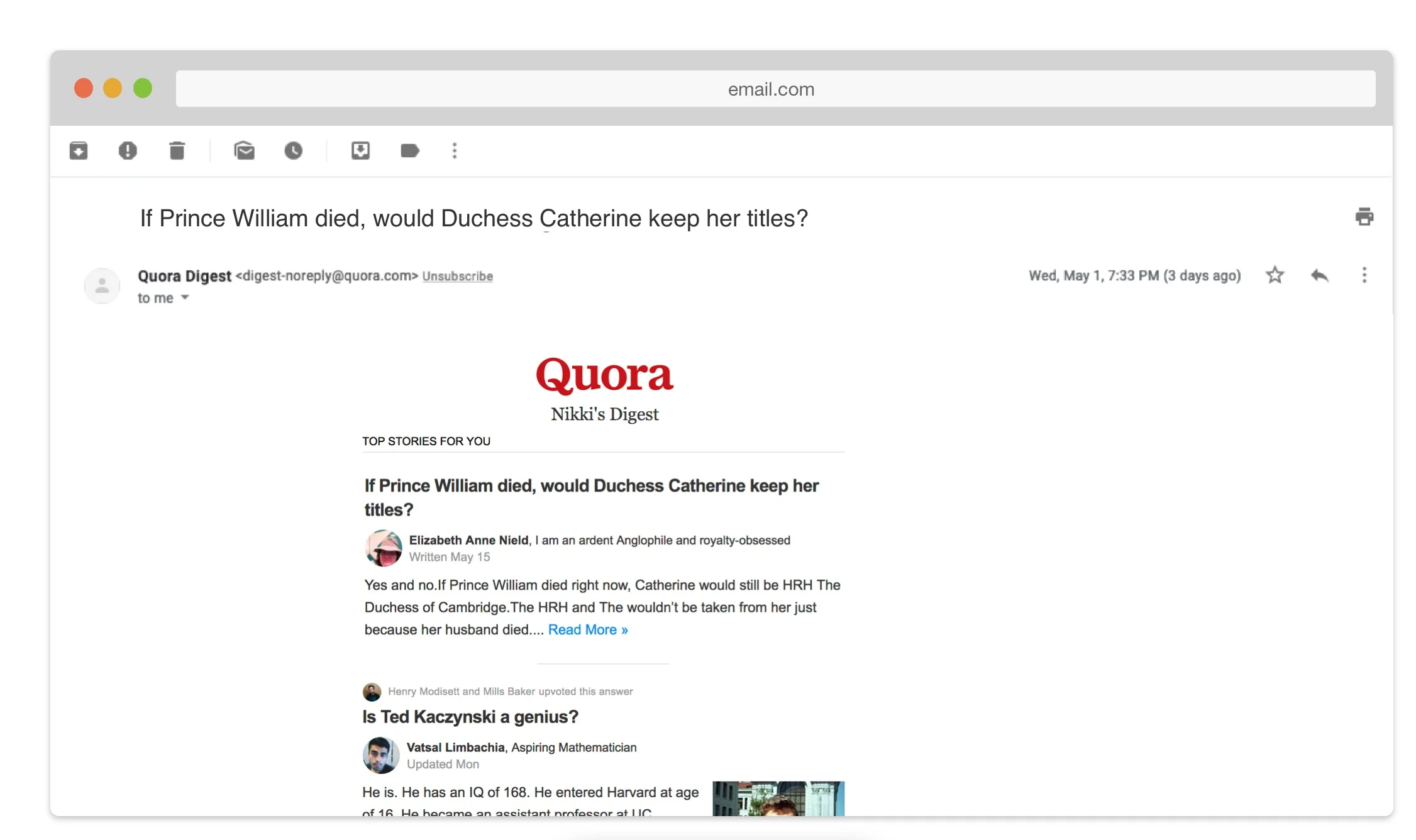1416x840 pixels.
Task: Click Elizabeth Anne Nield's profile picture
Action: [x=384, y=548]
